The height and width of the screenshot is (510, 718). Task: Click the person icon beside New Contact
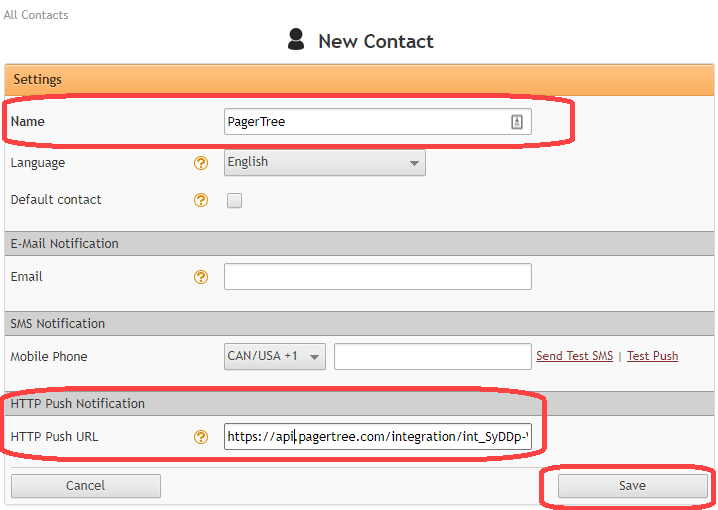point(295,40)
